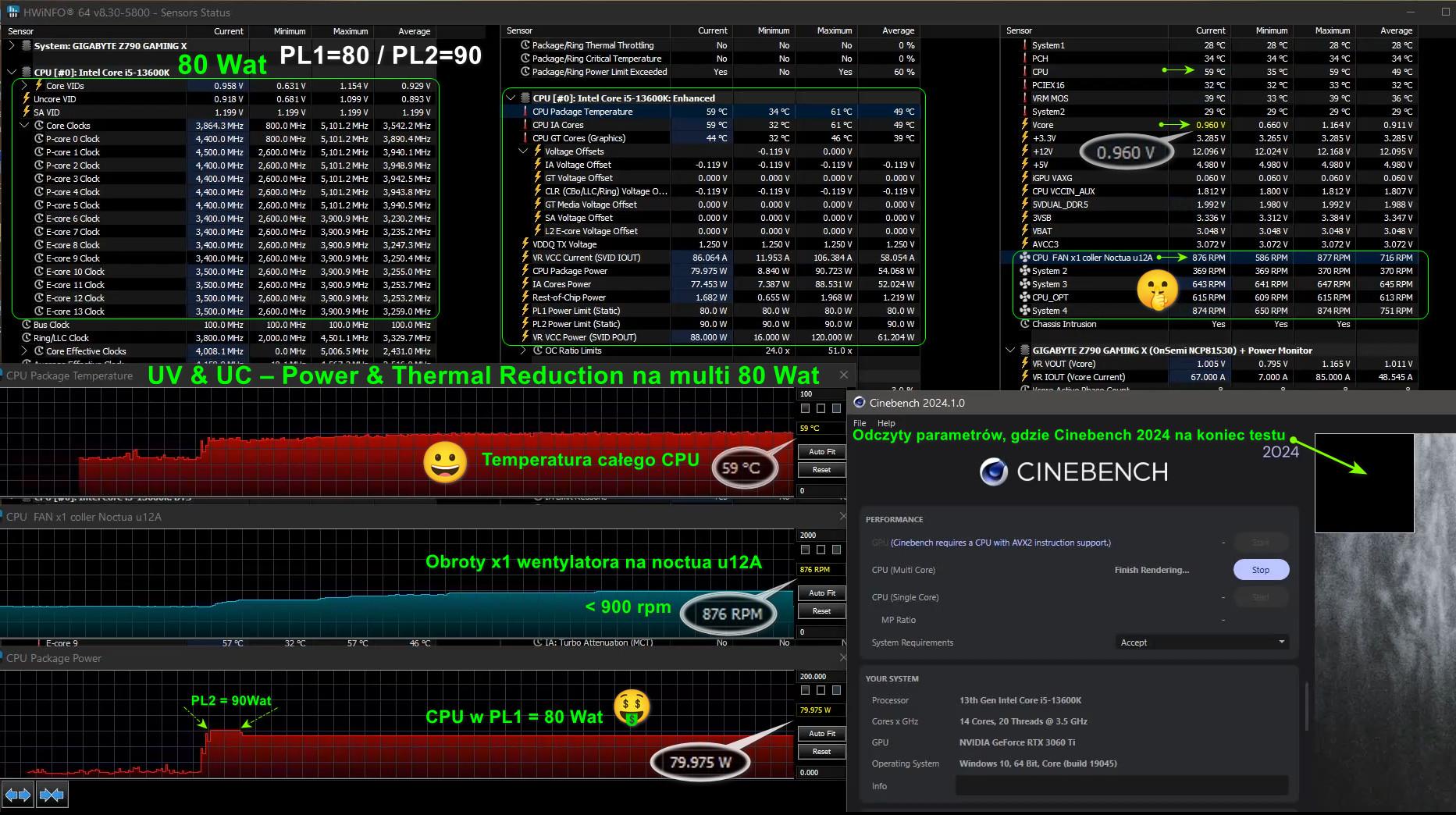This screenshot has height=815, width=1456.
Task: Toggle middle checkbox in CPU FAN graph panel
Action: coord(821,550)
